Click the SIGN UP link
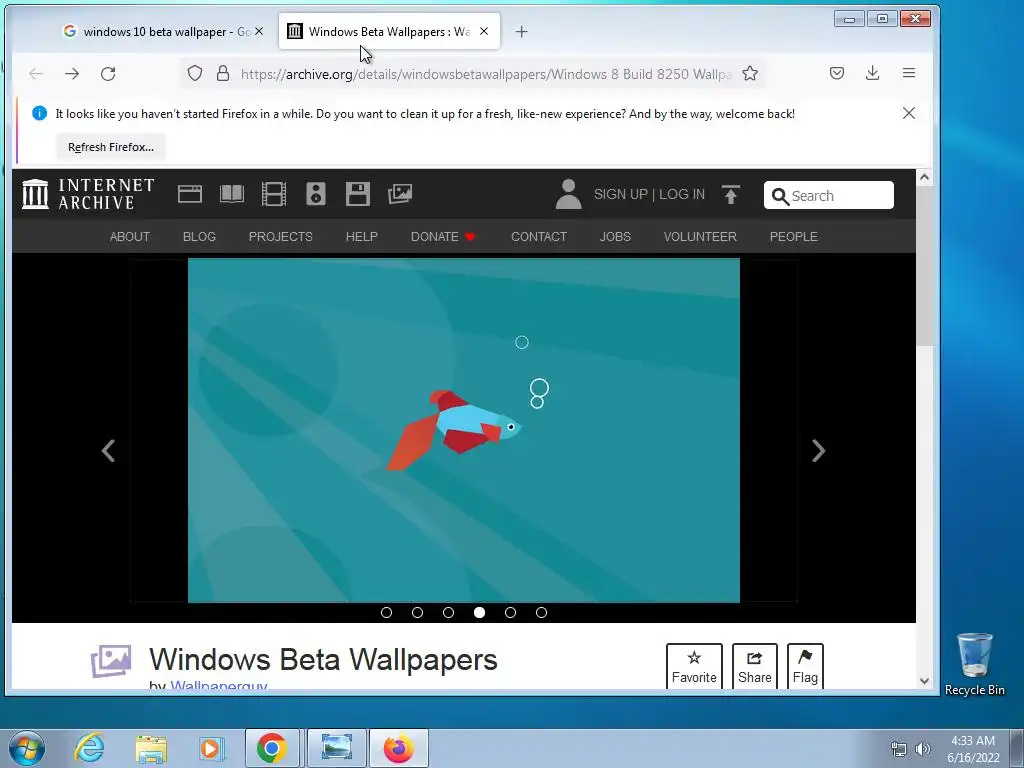 (620, 195)
